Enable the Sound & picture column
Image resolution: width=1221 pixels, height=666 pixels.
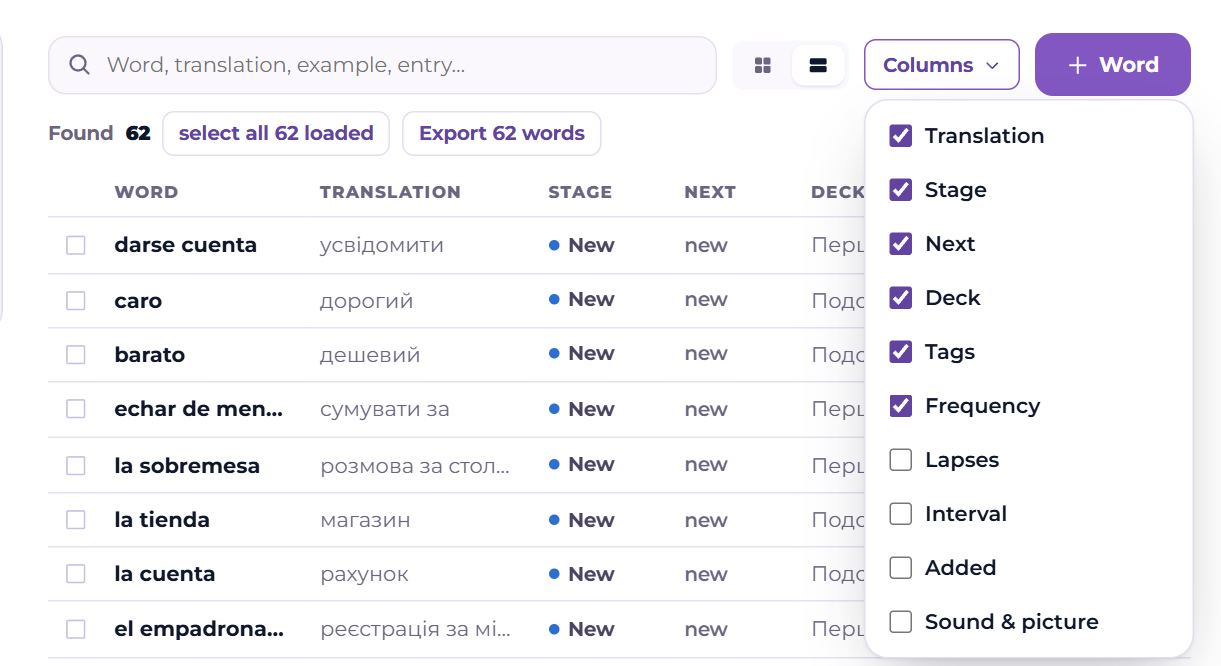coord(901,622)
